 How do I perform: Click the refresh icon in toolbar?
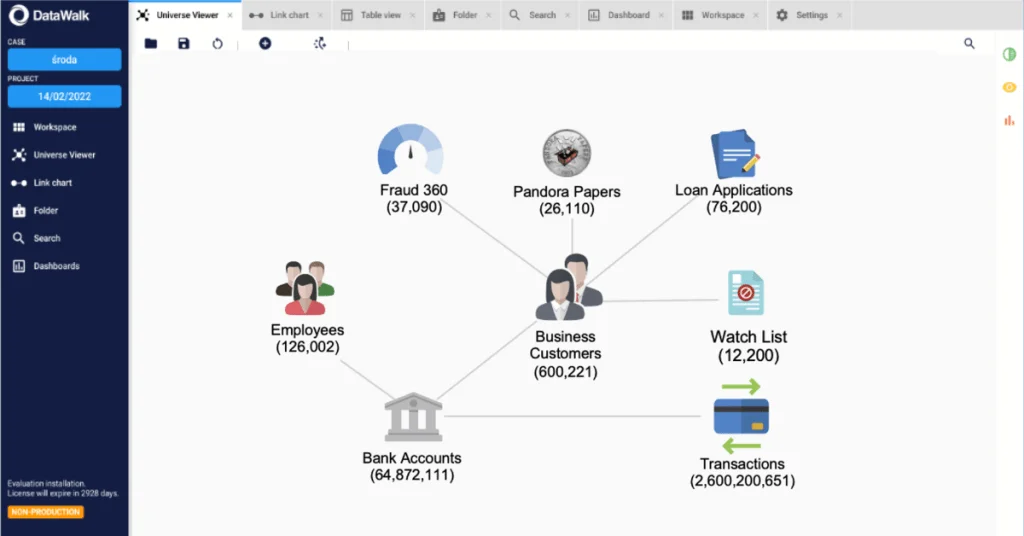click(217, 44)
